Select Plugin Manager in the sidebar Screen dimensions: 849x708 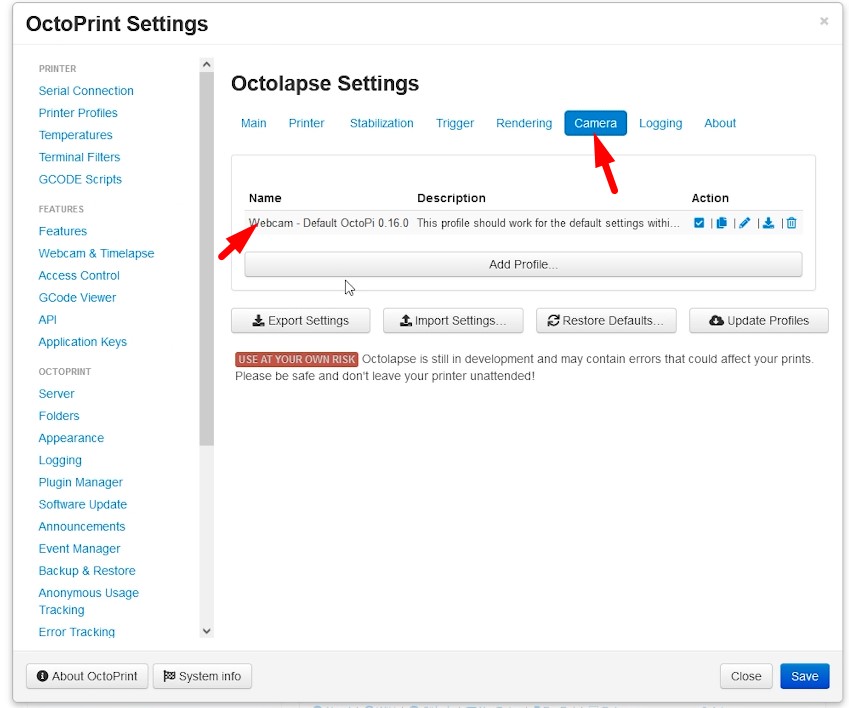(80, 482)
